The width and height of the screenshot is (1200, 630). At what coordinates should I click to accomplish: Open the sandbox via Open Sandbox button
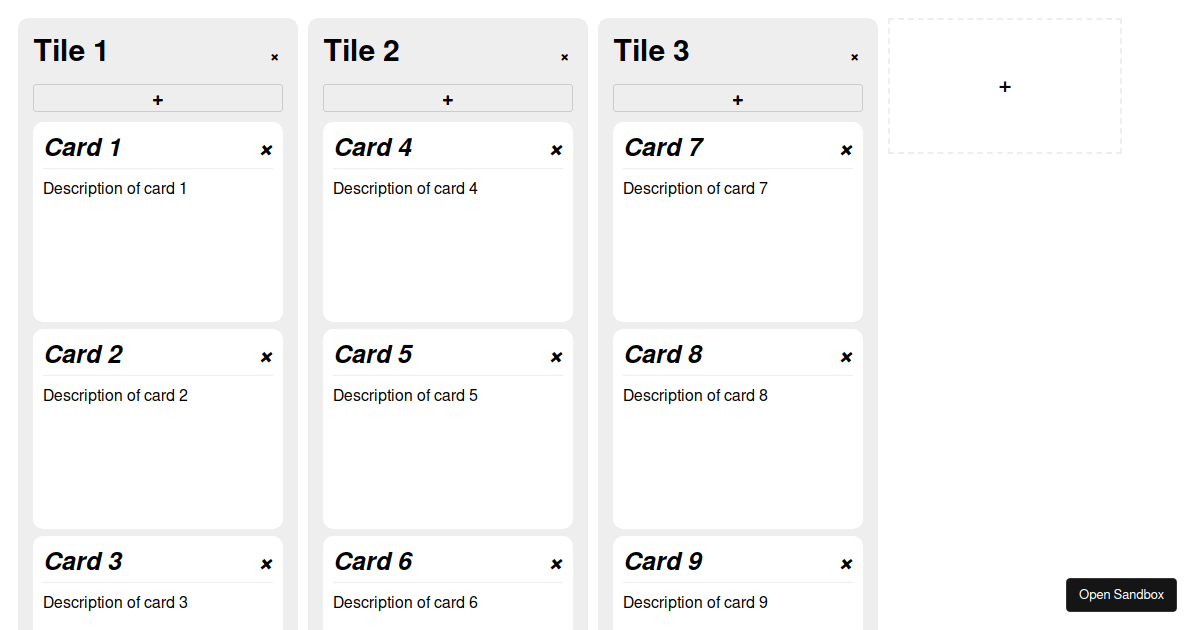tap(1121, 595)
